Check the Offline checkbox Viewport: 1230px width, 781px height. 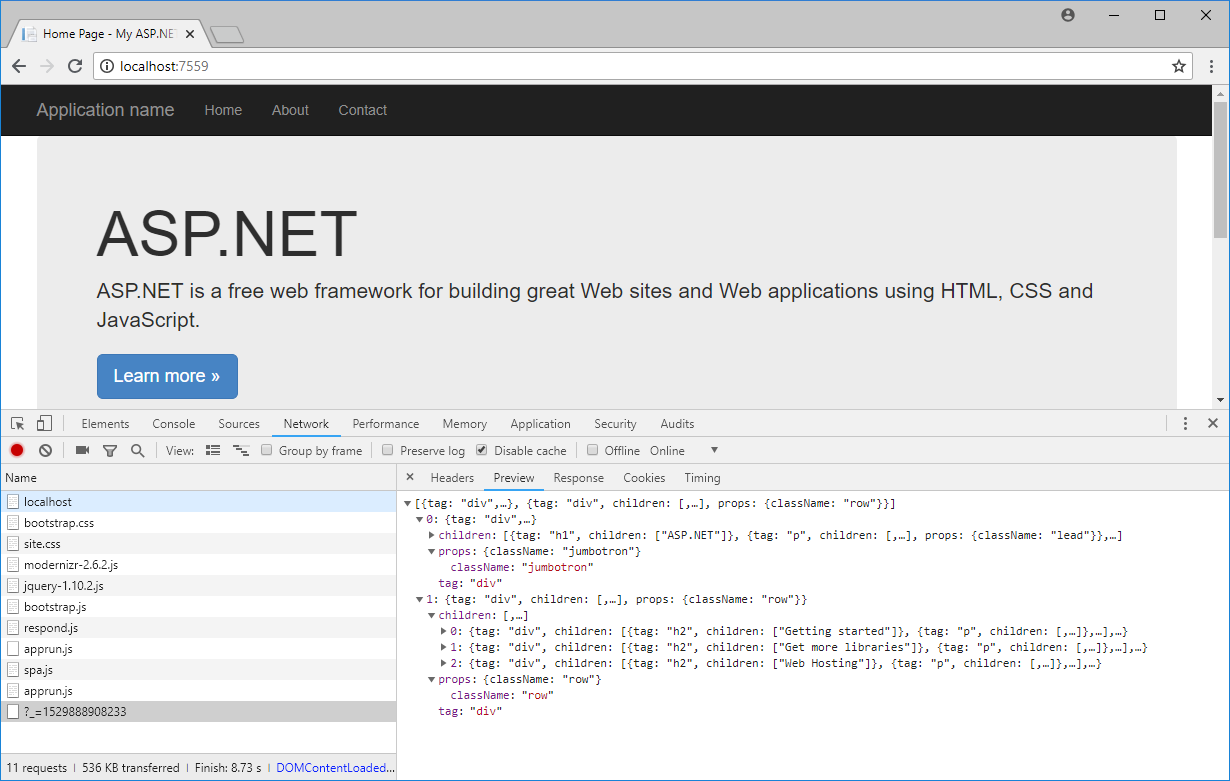click(591, 450)
